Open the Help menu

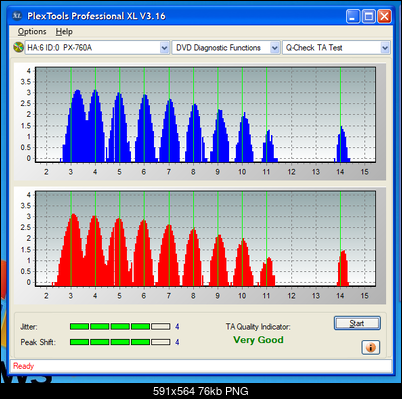click(x=64, y=32)
